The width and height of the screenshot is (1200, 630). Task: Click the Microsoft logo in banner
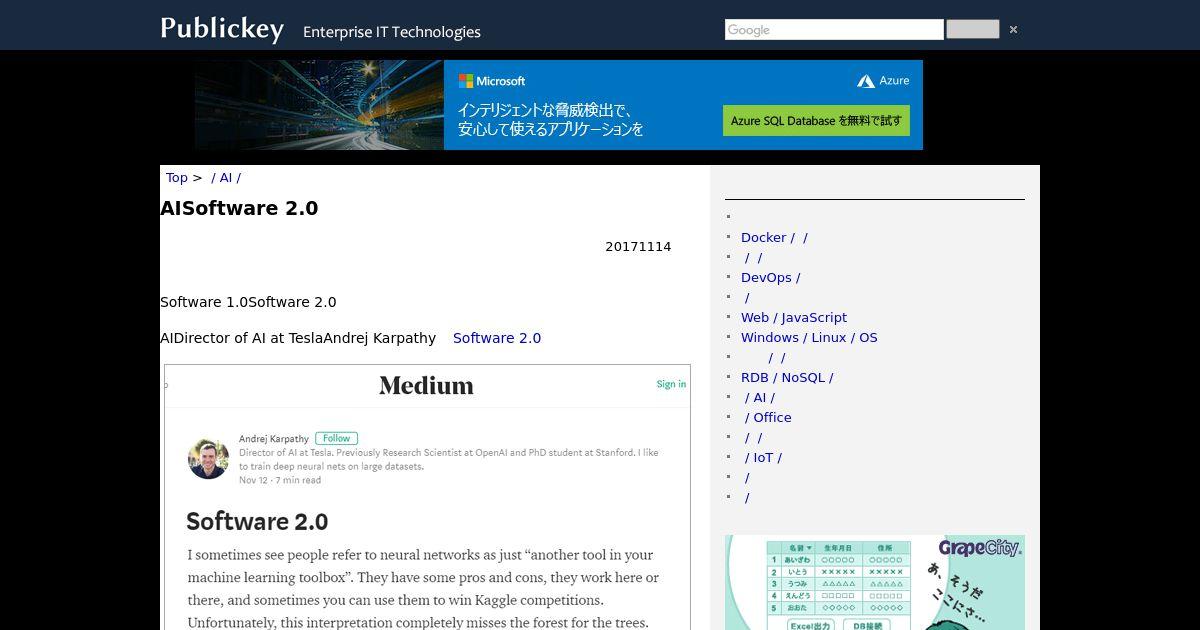point(492,81)
